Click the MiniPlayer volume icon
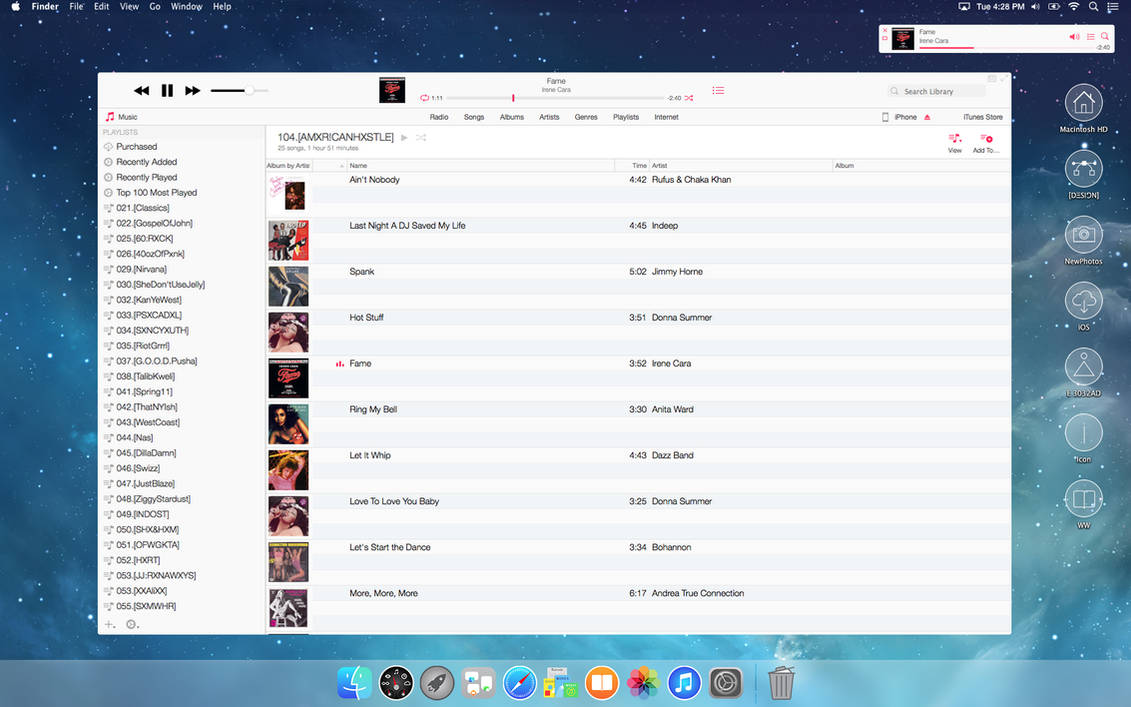1131x707 pixels. (1074, 36)
